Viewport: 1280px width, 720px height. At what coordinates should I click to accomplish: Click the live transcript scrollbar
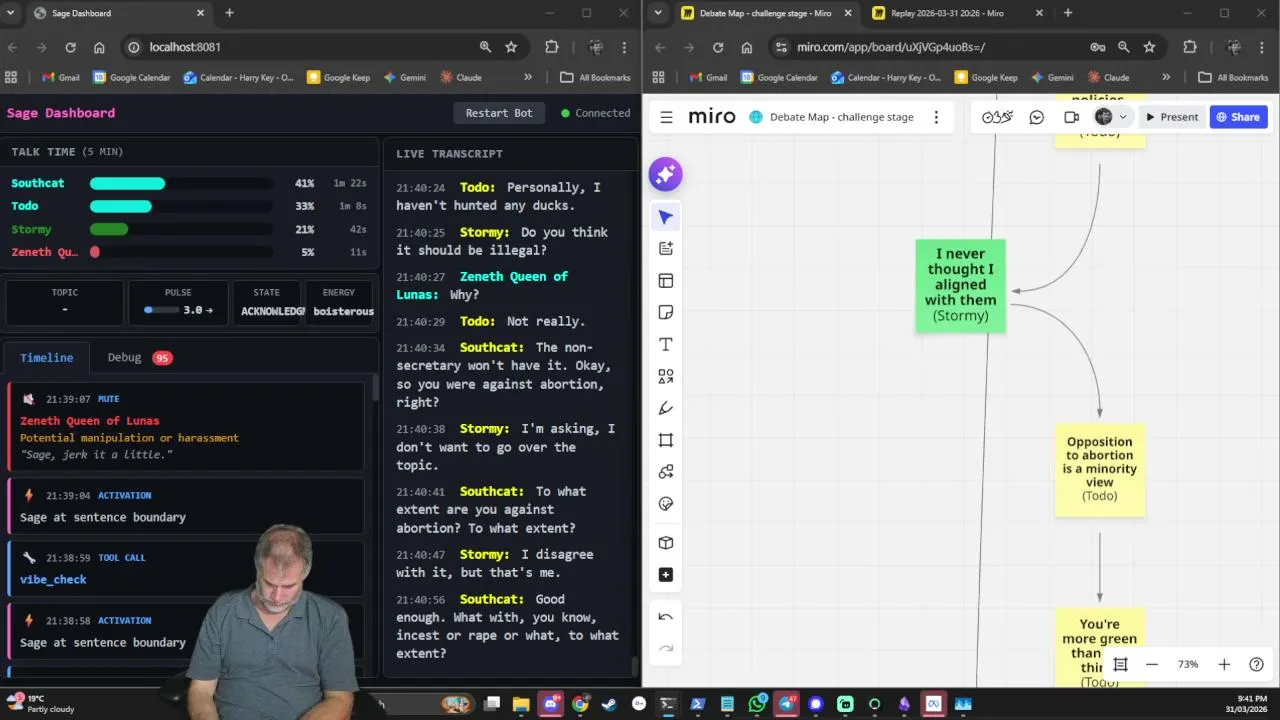[634, 666]
